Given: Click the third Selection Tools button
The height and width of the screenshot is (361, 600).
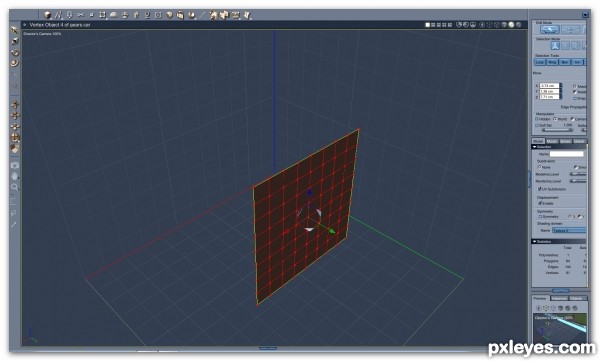Looking at the screenshot, I should point(565,62).
